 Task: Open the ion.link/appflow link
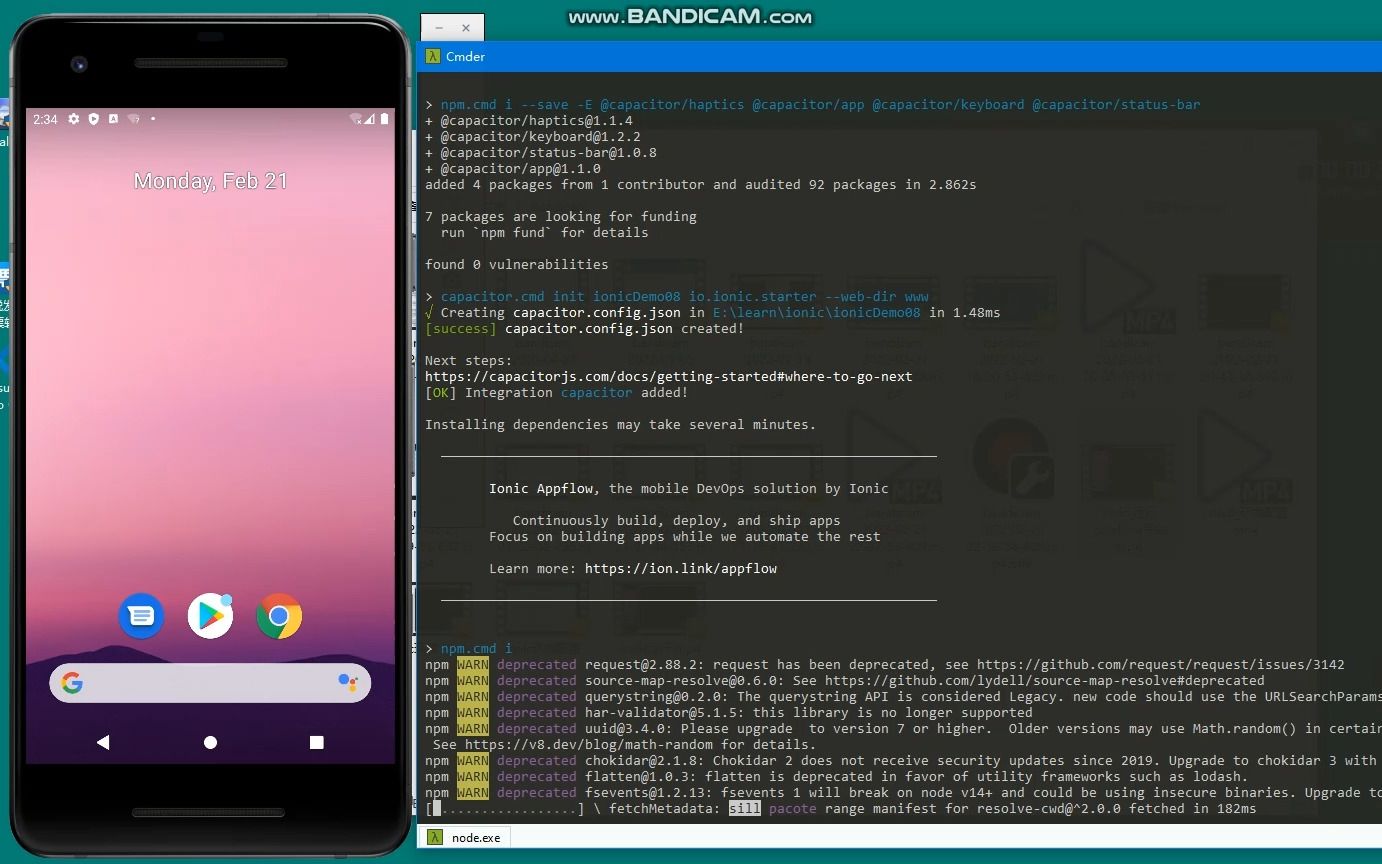point(681,569)
